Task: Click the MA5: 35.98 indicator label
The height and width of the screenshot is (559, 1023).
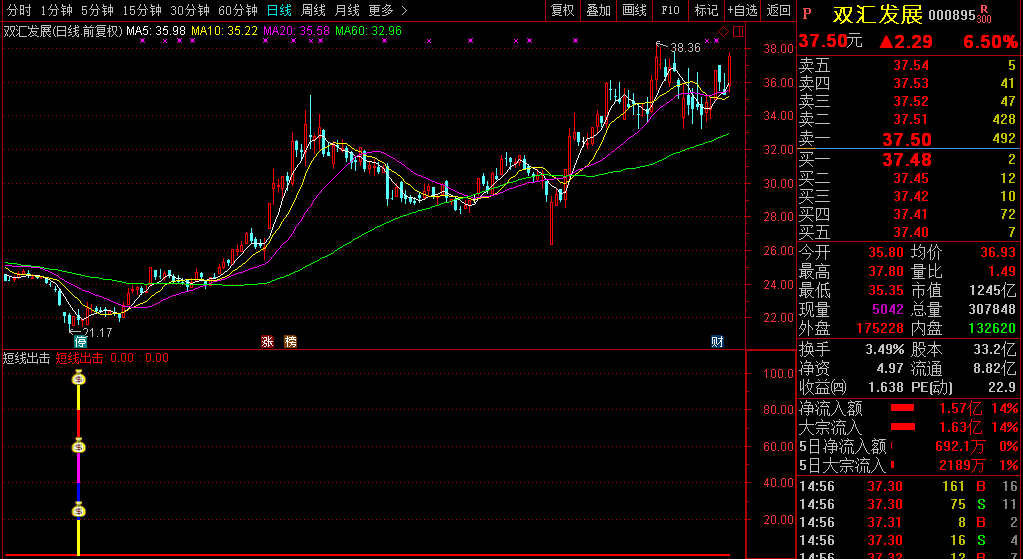Action: [x=156, y=31]
